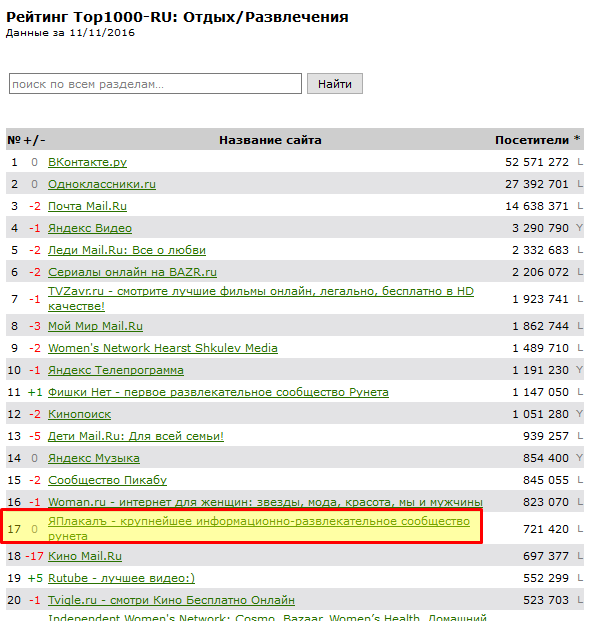Viewport: 594px width, 621px height.
Task: Open the Rutube - лучшее видео link
Action: pos(122,578)
